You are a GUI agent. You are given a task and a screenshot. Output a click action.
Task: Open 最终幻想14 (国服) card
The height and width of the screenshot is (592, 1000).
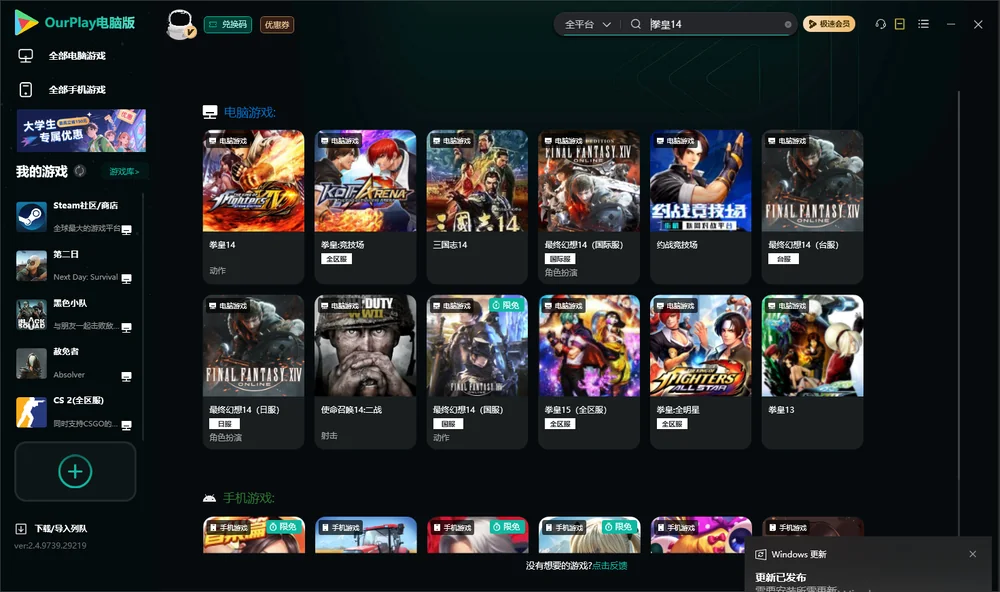tap(477, 372)
